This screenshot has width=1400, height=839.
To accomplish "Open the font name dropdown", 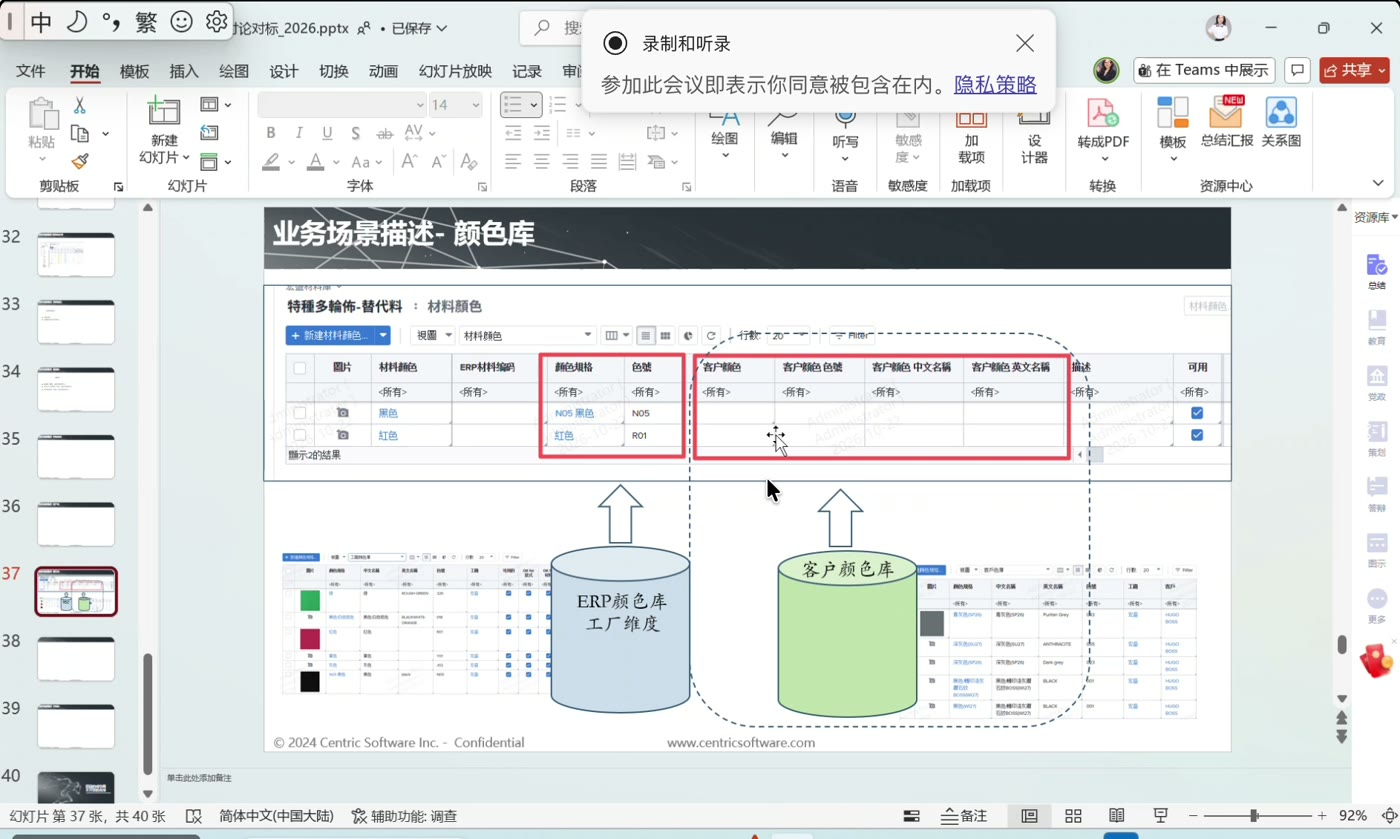I will [420, 105].
